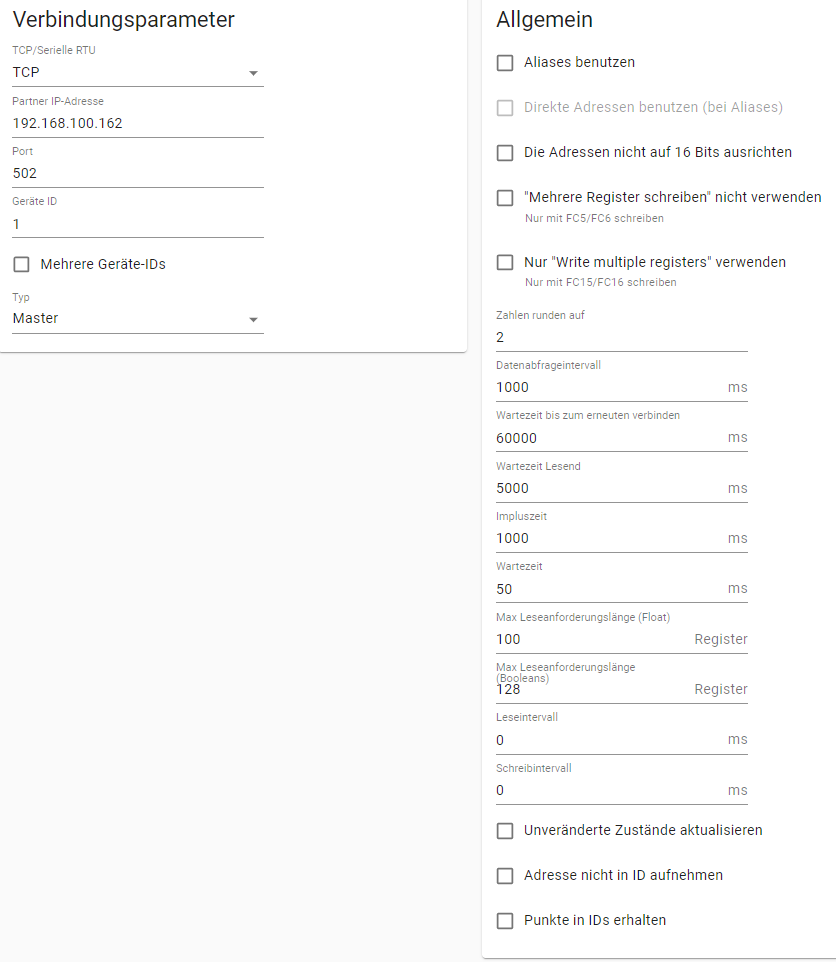Tick Adresse nicht in ID aufnehmen
Viewport: 836px width, 962px height.
click(x=505, y=875)
